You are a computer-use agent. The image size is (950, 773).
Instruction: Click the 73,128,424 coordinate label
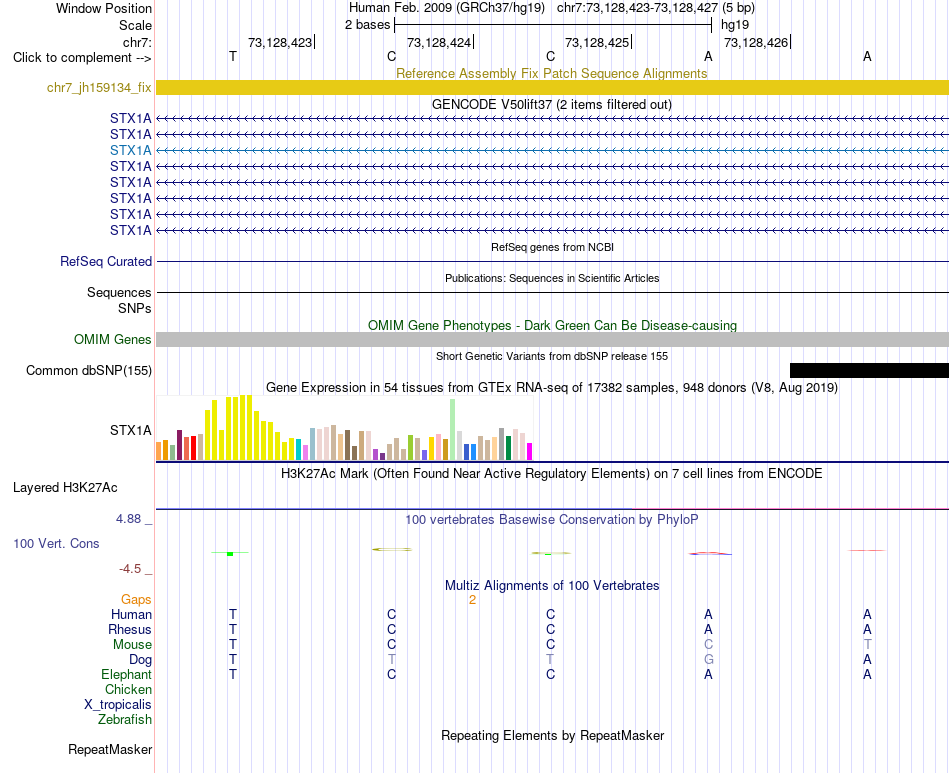point(439,42)
